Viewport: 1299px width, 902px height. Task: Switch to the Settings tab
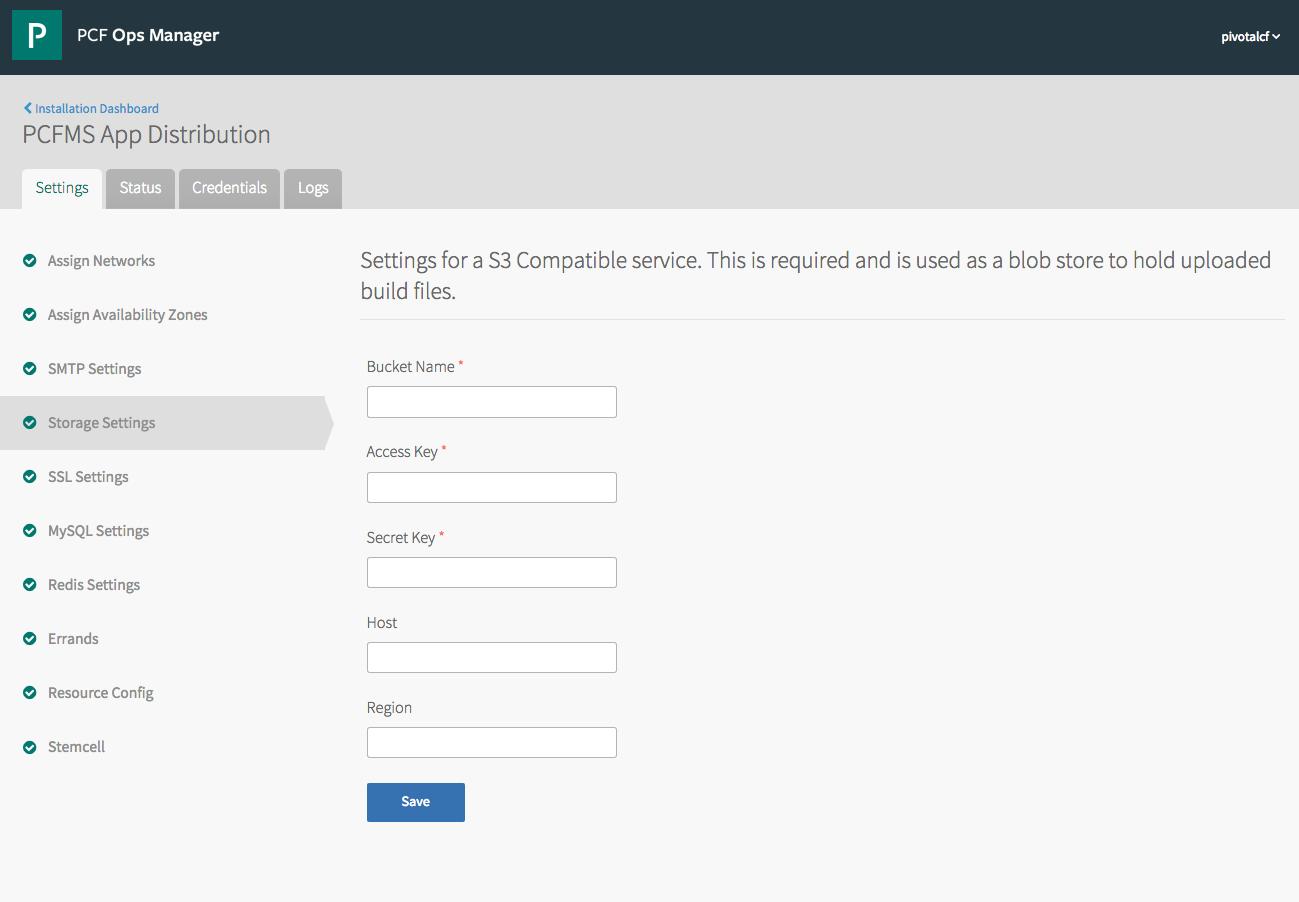pyautogui.click(x=62, y=188)
